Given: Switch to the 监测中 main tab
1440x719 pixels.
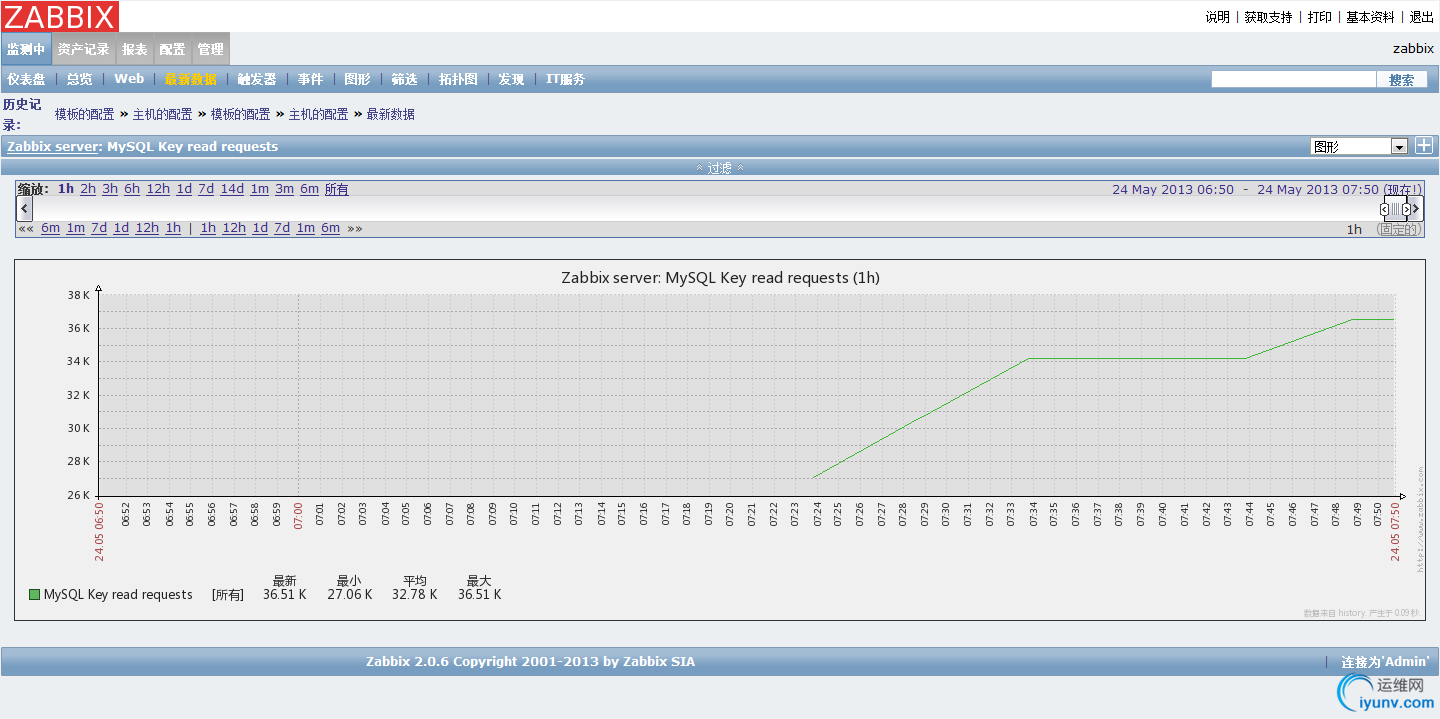Looking at the screenshot, I should [26, 49].
